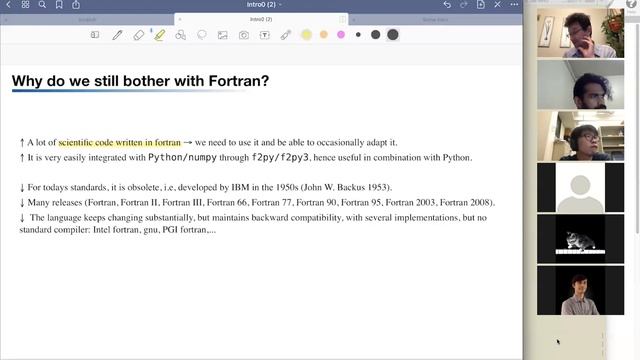This screenshot has width=640, height=360.
Task: Select video of man resting chin on hand
Action: (x=580, y=33)
